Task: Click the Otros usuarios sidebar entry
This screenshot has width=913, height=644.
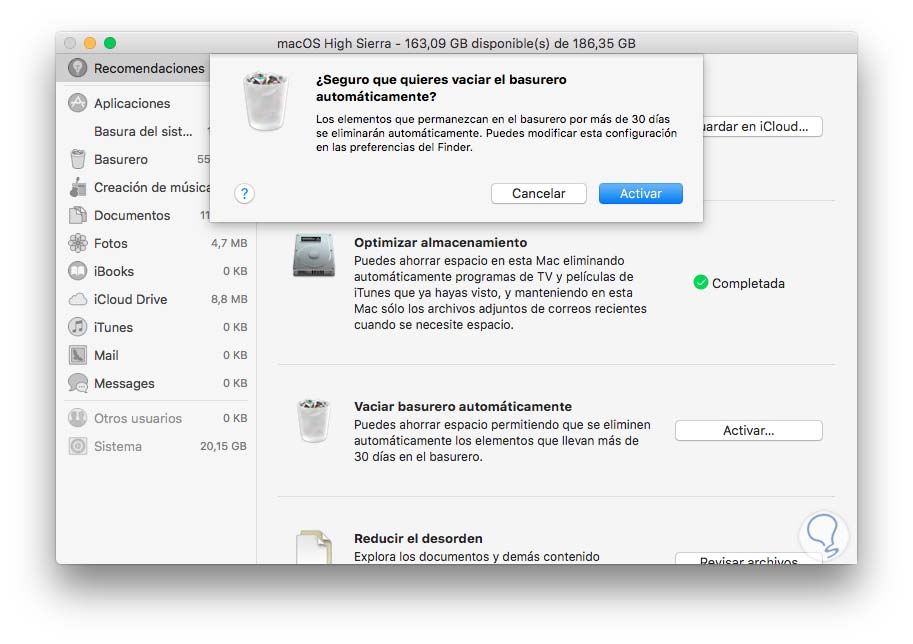Action: [x=156, y=417]
